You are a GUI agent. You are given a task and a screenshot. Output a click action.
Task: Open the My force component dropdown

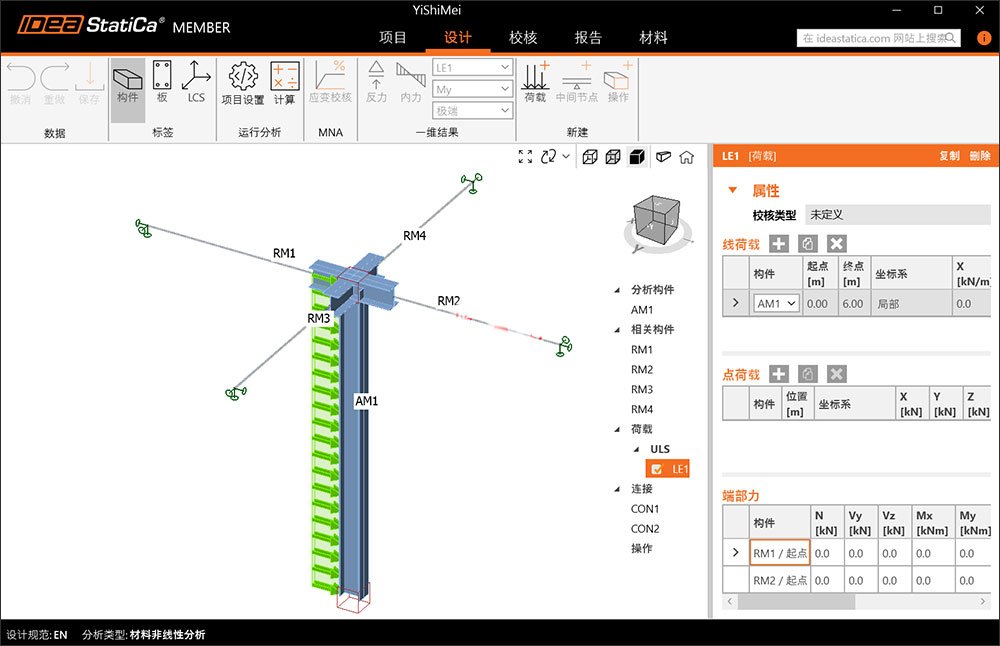(473, 89)
